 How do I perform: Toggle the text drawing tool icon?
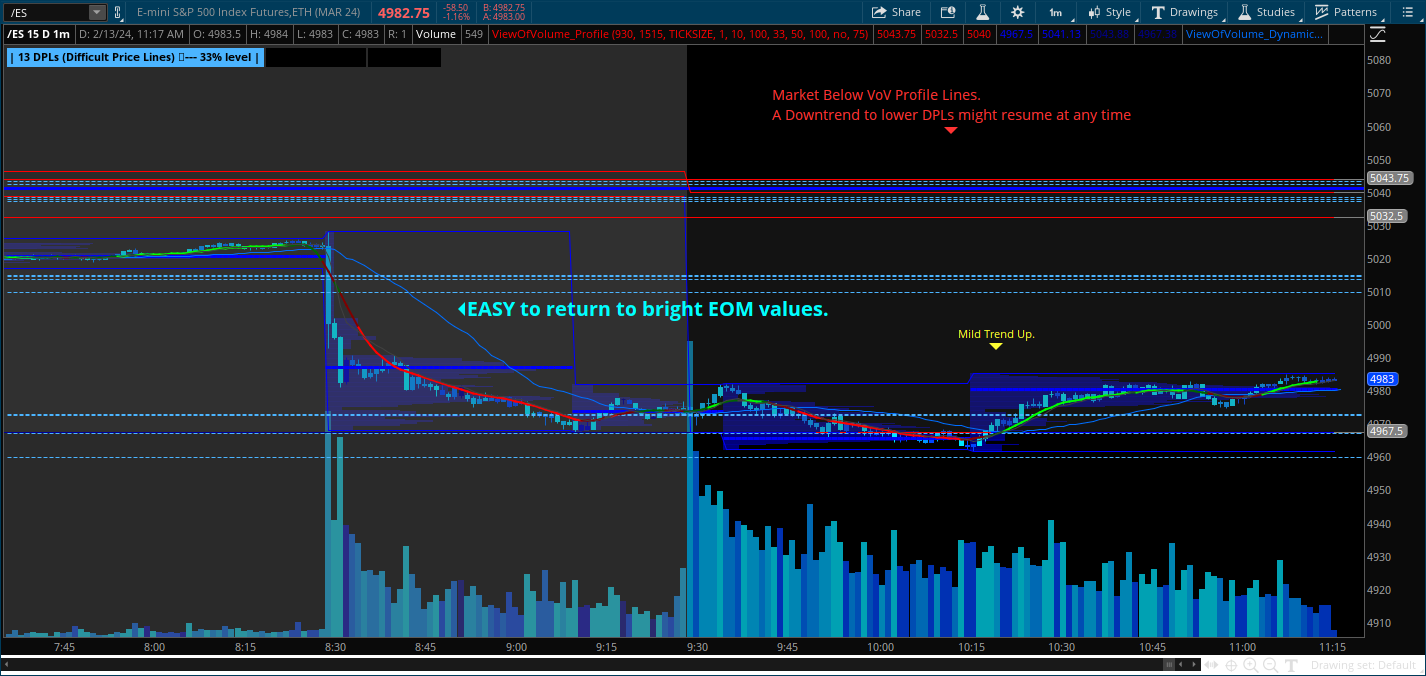[1291, 665]
